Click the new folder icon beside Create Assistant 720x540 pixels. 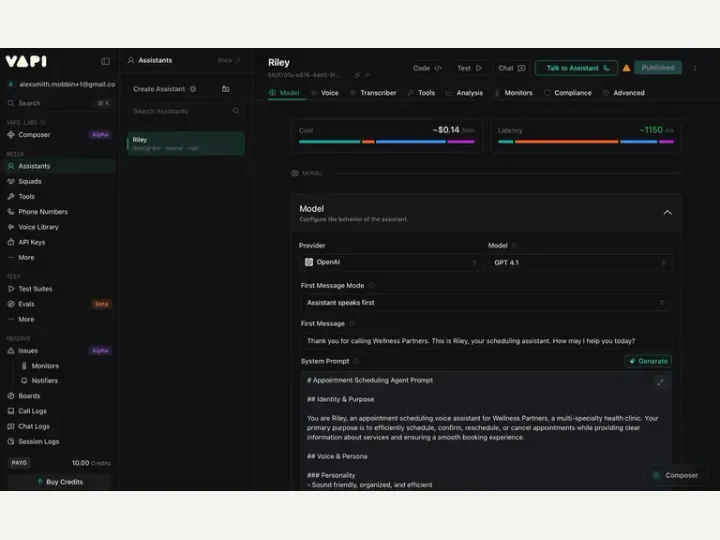point(225,89)
